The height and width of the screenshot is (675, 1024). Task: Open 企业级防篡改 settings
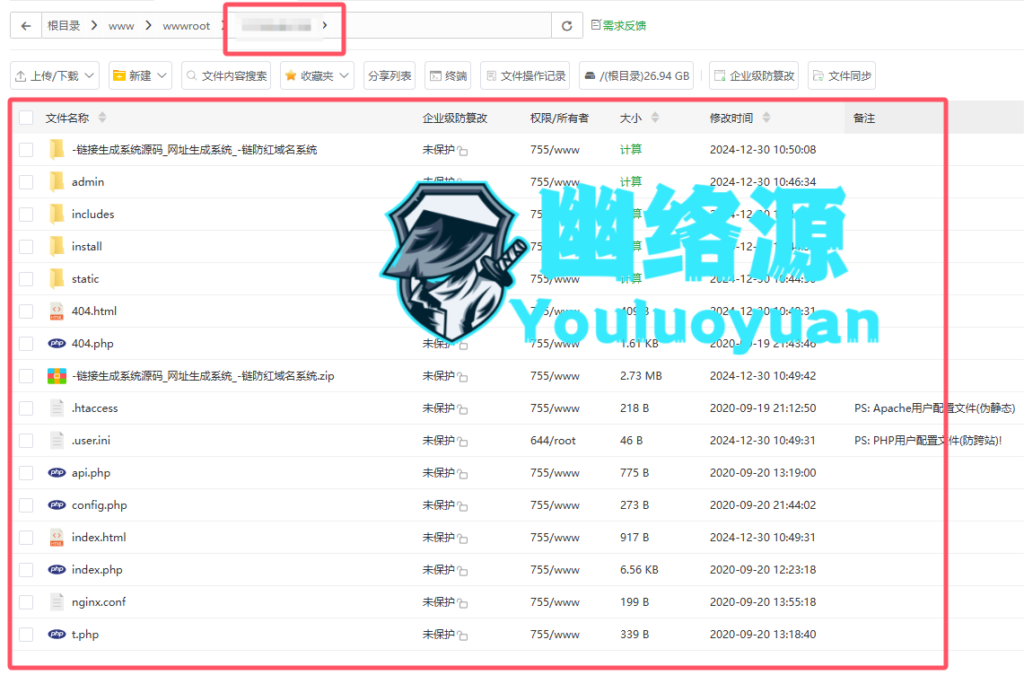[x=754, y=76]
